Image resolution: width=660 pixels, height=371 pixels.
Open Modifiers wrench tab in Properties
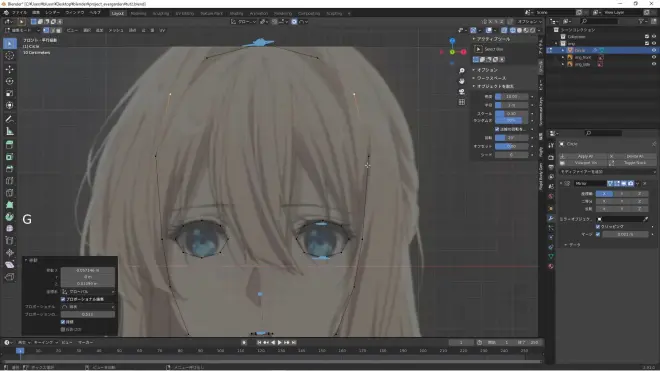click(551, 218)
